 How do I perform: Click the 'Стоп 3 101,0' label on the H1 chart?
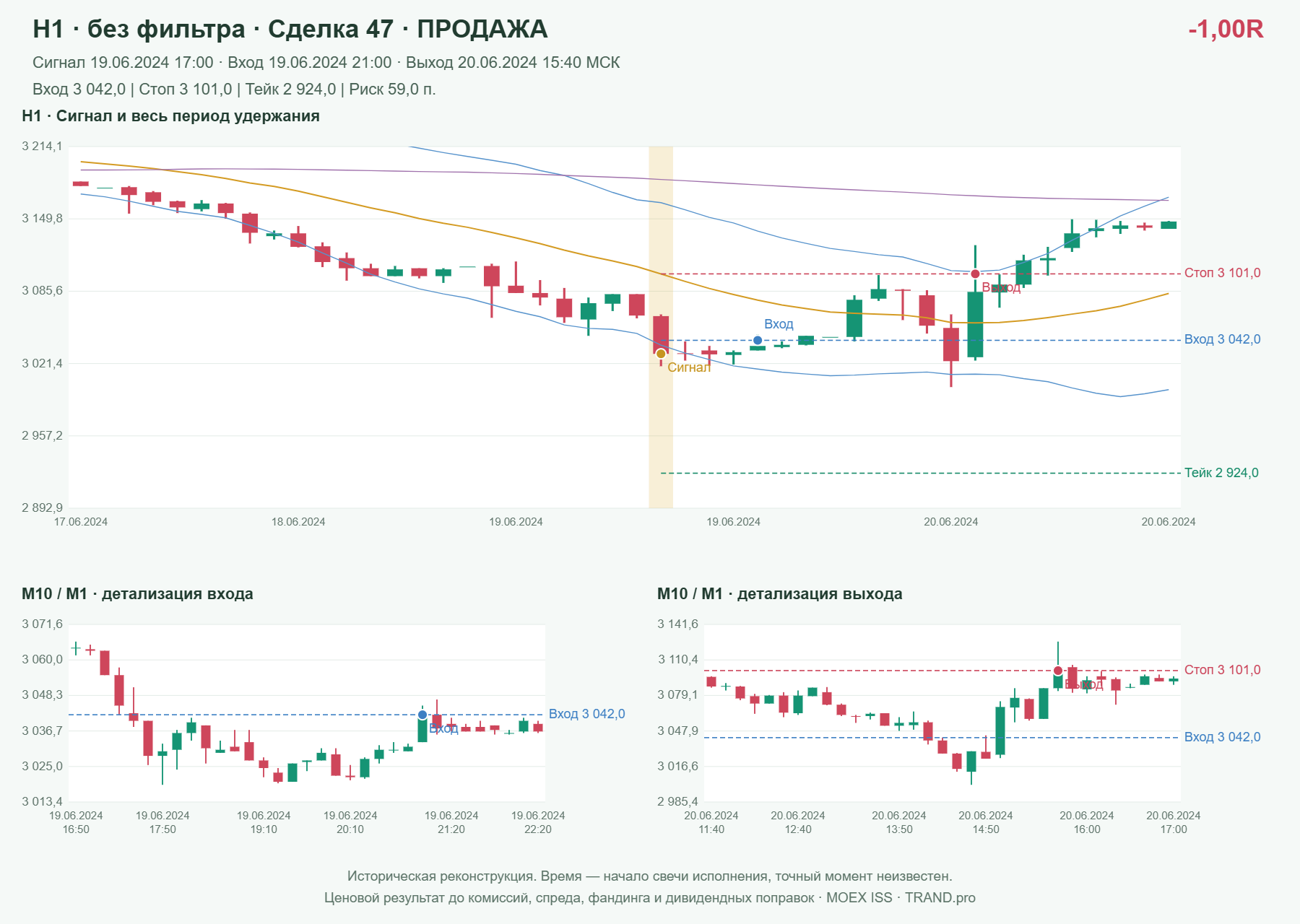pyautogui.click(x=1222, y=273)
